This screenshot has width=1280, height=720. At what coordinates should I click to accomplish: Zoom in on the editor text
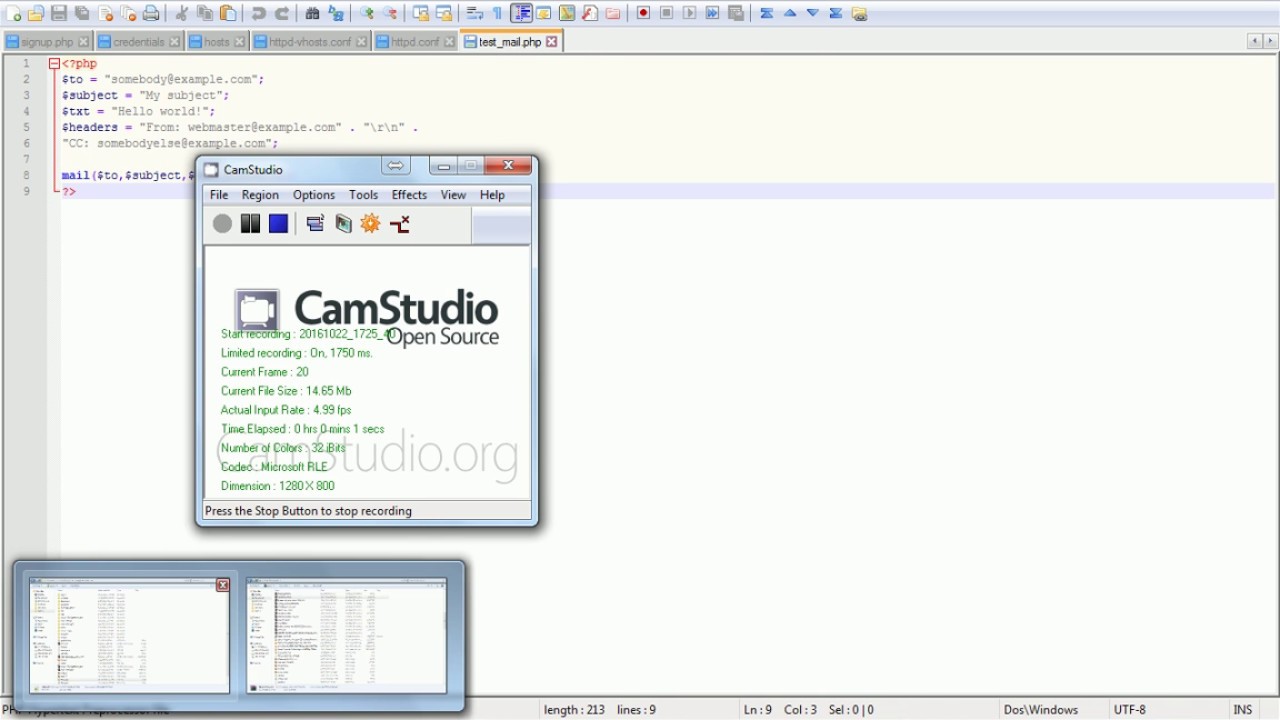(366, 14)
